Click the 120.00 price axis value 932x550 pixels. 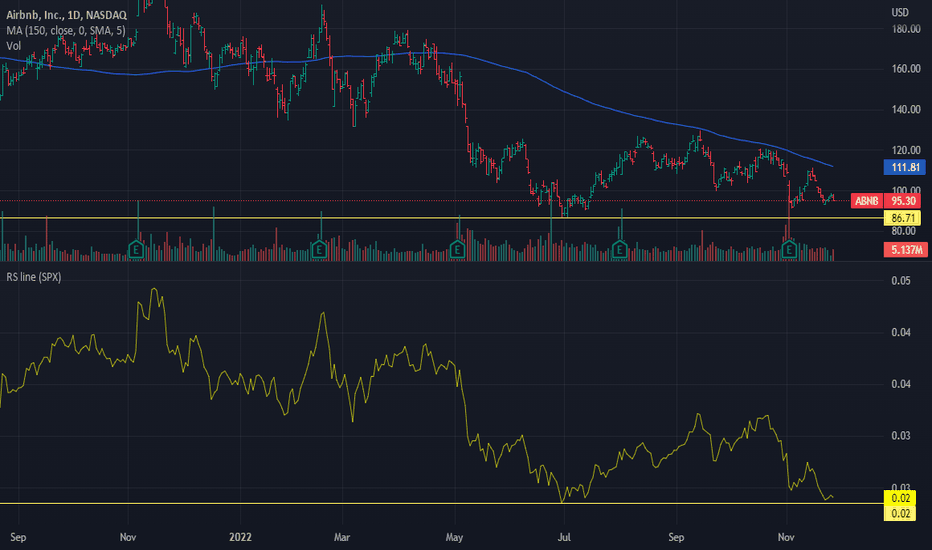coord(906,150)
